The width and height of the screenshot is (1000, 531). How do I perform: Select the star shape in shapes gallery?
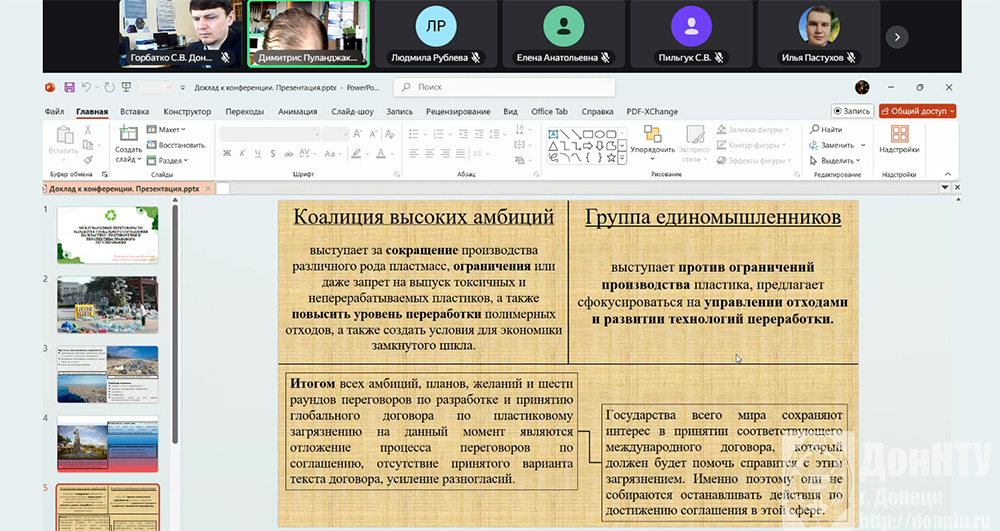point(611,157)
